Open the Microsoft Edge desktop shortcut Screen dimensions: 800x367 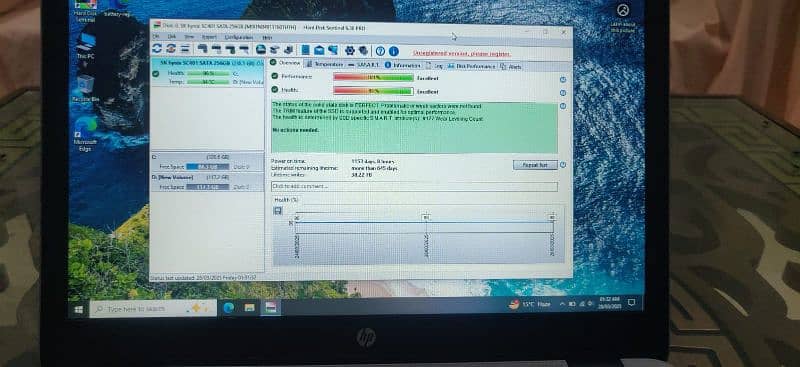[85, 134]
